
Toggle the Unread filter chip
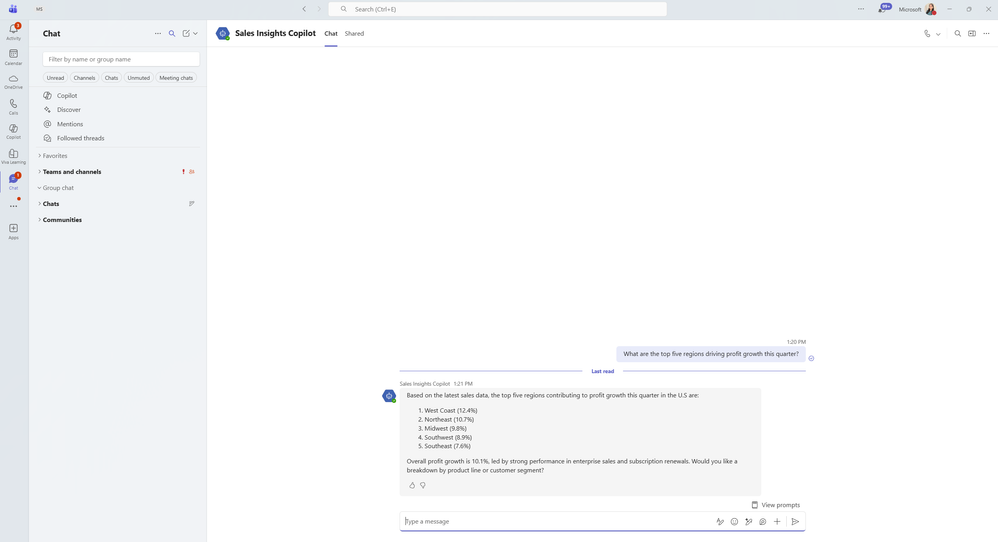pyautogui.click(x=55, y=78)
